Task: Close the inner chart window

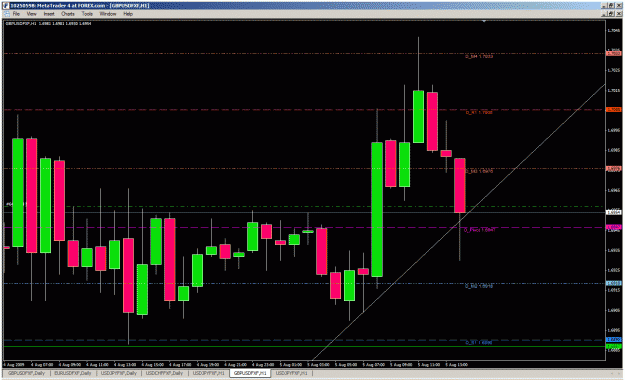Action: point(619,14)
